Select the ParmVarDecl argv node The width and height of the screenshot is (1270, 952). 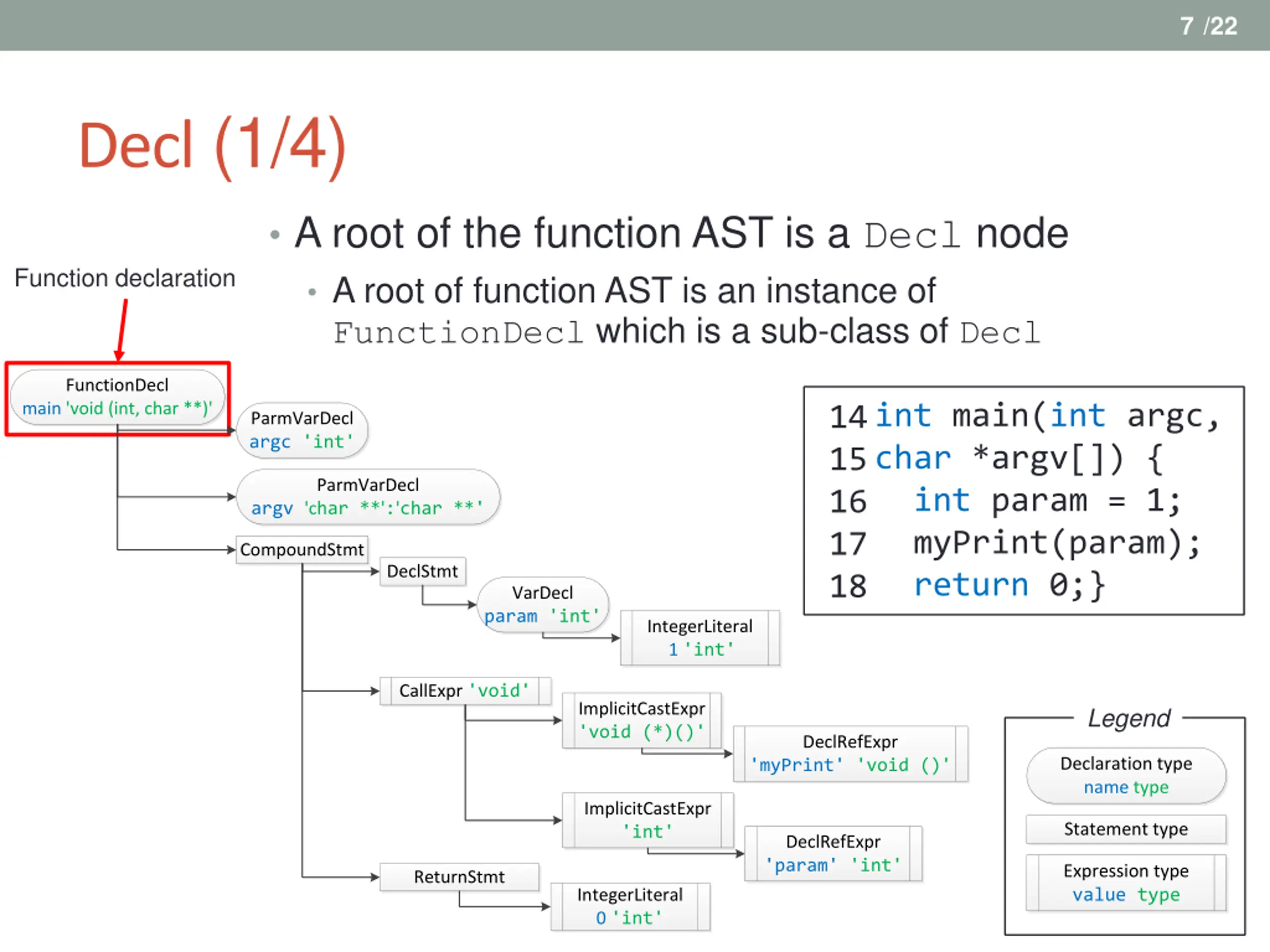coord(368,496)
